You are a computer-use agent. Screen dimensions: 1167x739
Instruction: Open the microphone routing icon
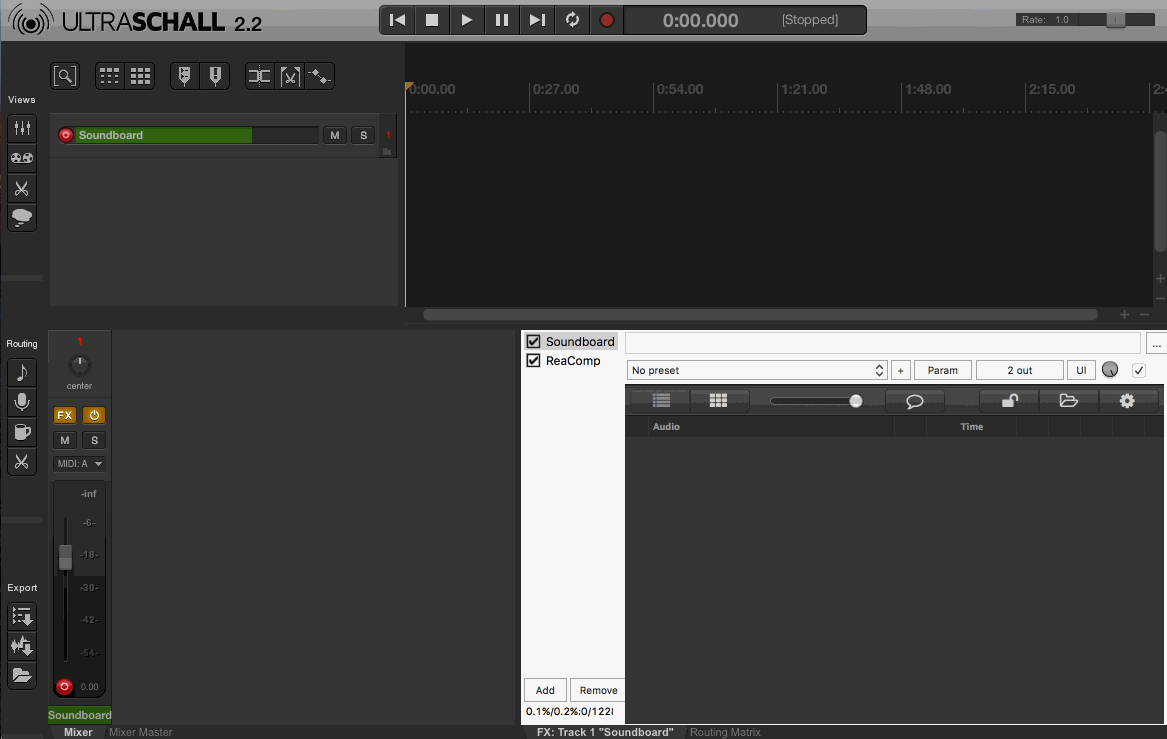[22, 402]
